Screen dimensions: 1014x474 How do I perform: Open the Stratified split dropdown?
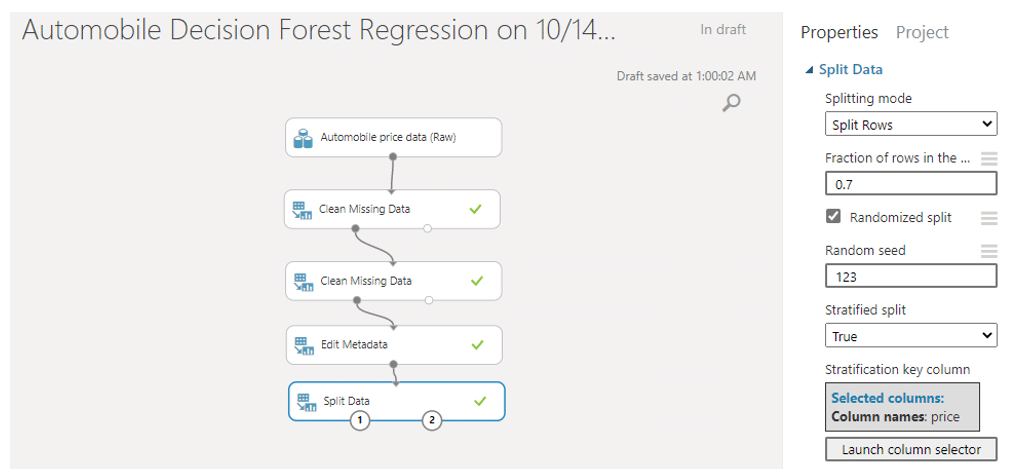911,336
